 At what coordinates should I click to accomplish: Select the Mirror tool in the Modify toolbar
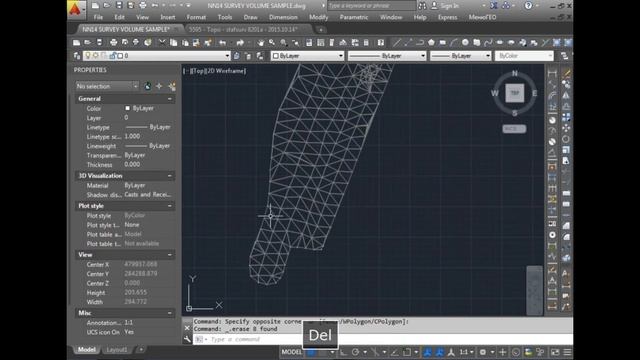[x=566, y=96]
